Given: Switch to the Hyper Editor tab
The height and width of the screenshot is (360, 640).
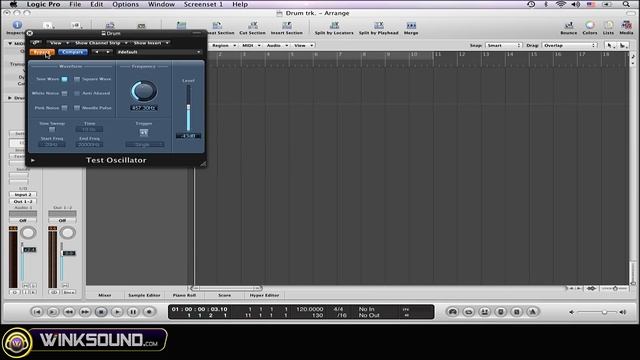Looking at the screenshot, I should 264,295.
